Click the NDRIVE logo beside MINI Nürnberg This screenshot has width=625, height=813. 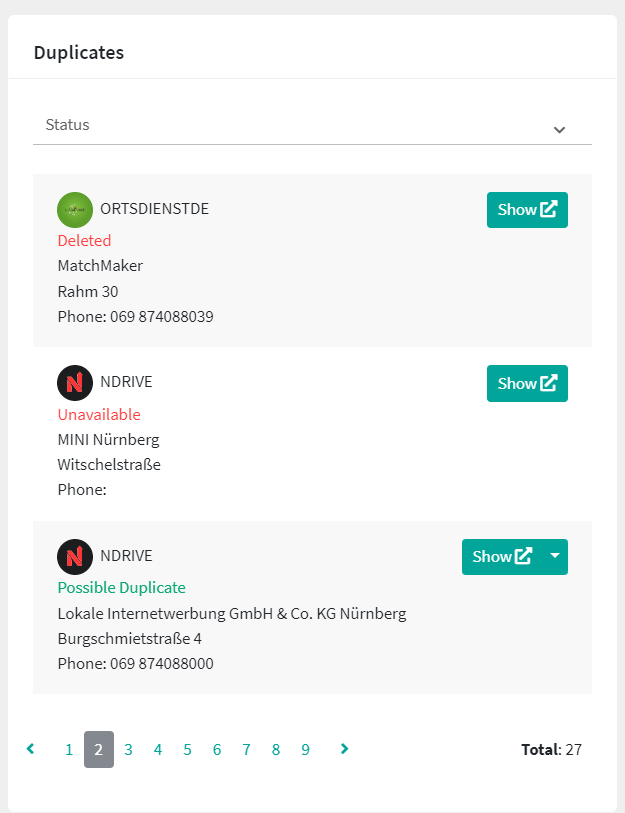(75, 383)
